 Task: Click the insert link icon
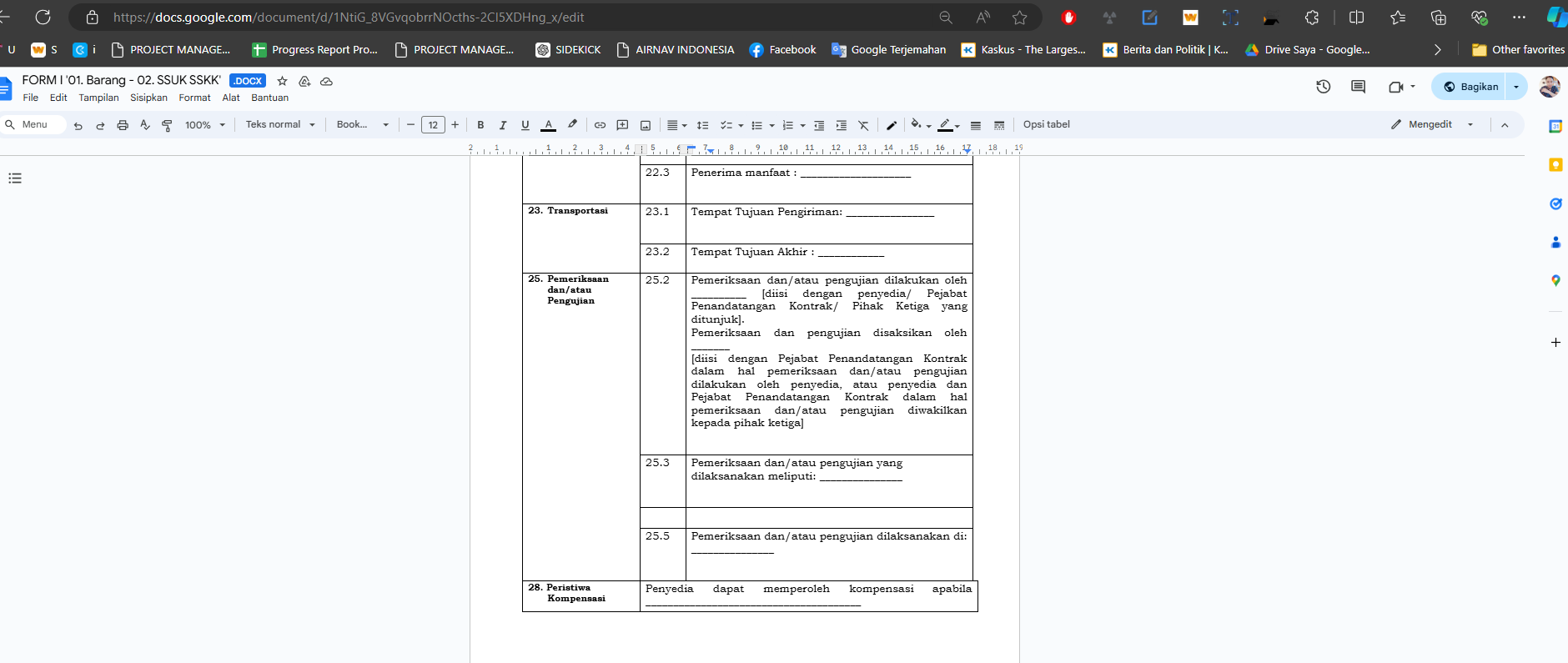point(600,125)
